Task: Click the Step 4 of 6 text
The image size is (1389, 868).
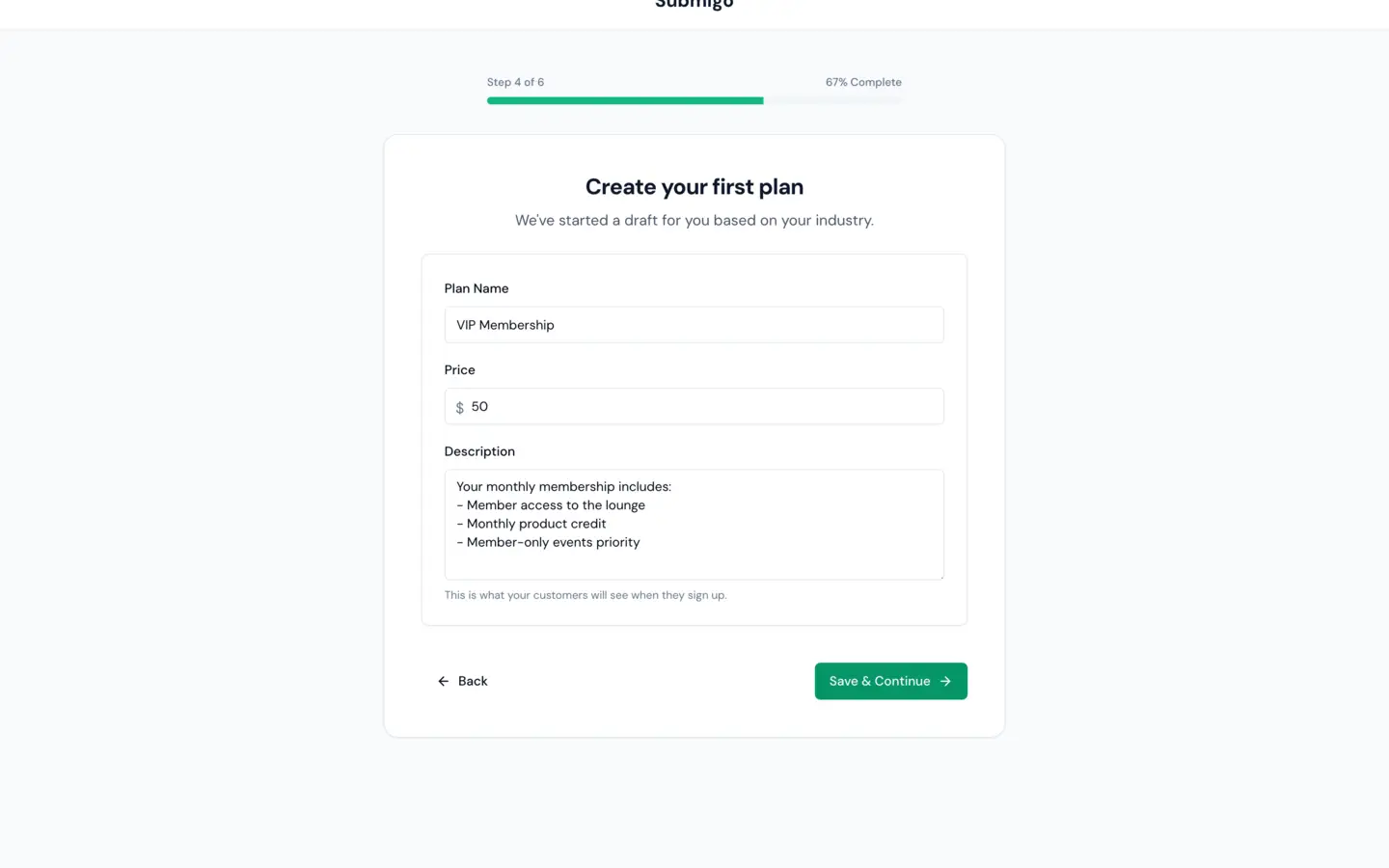Action: pos(515,82)
